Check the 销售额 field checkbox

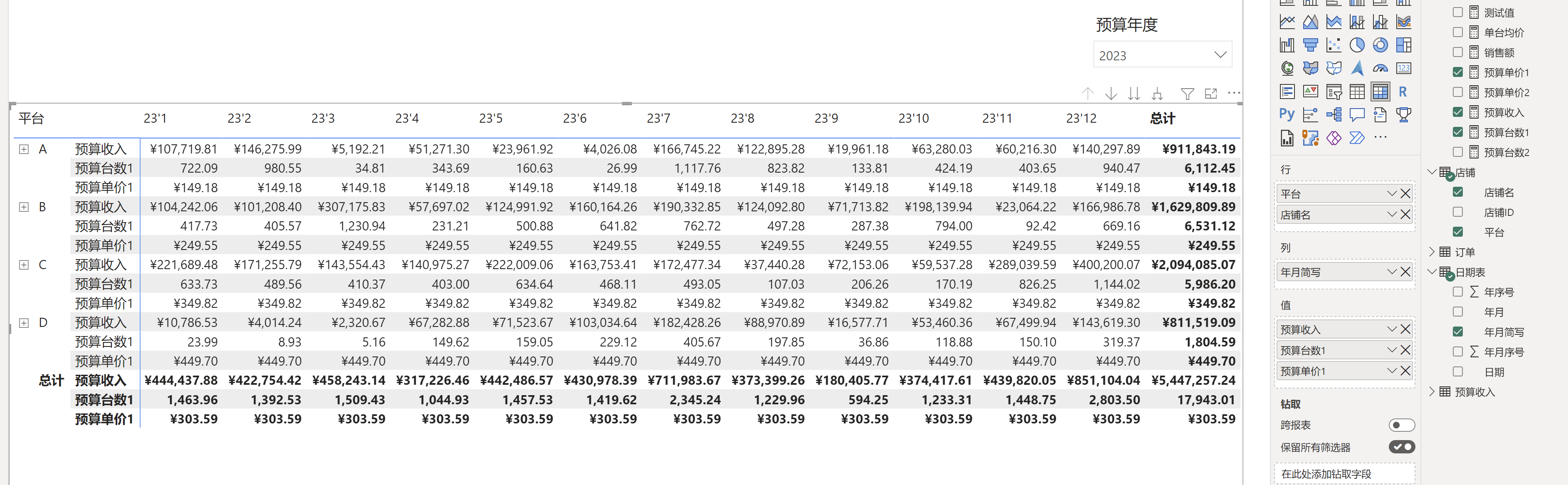coord(1458,52)
